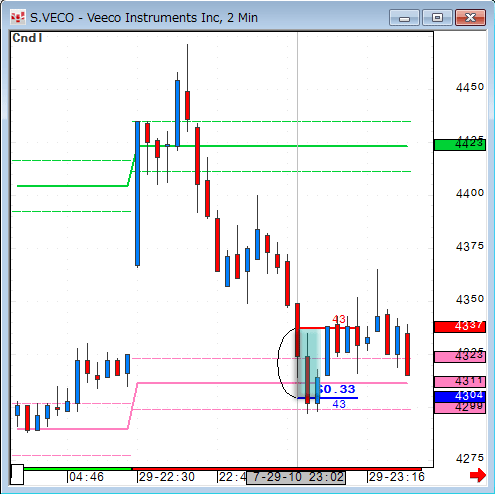This screenshot has height=494, width=495.
Task: Click the 04:46 time axis label
Action: click(x=86, y=477)
